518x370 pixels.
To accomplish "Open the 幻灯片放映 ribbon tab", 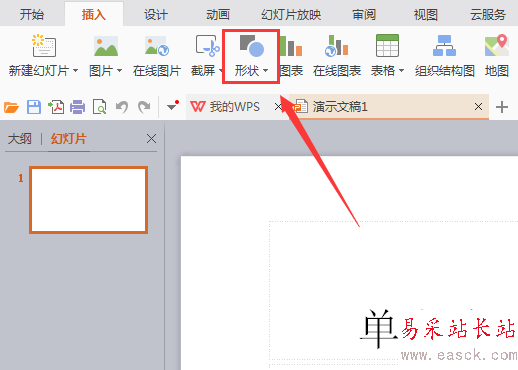I will [291, 15].
